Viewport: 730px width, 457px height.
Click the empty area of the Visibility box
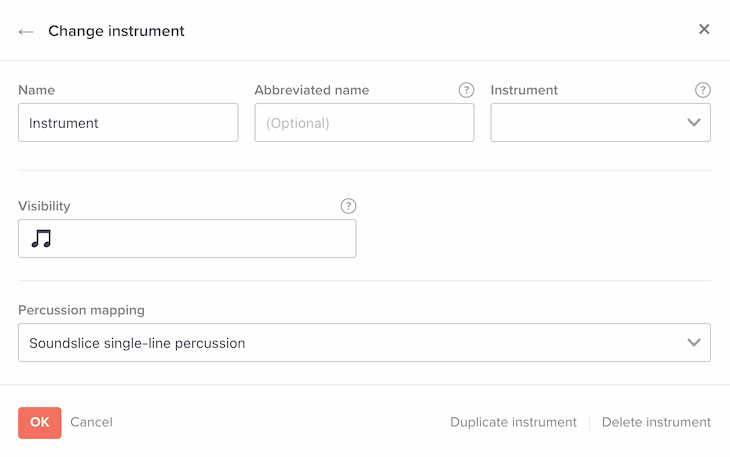200,239
